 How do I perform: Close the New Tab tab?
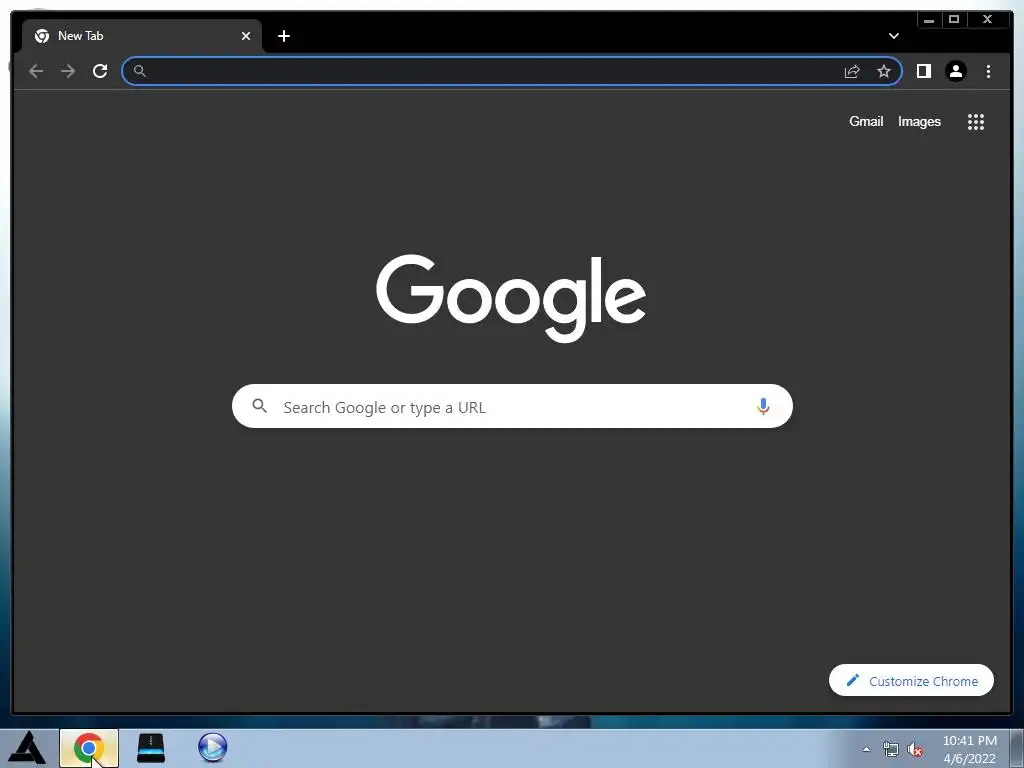(246, 36)
